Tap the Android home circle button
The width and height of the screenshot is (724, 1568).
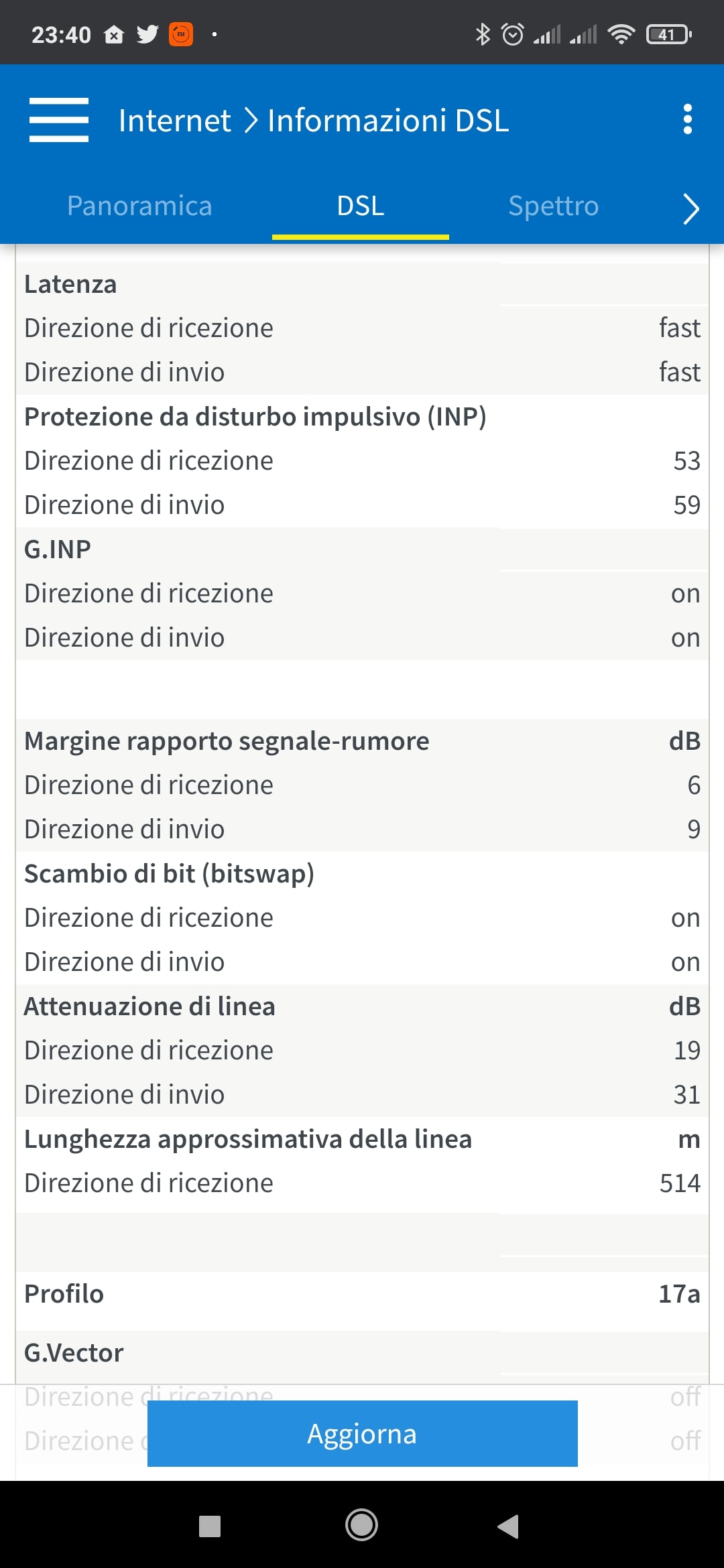click(x=362, y=1526)
